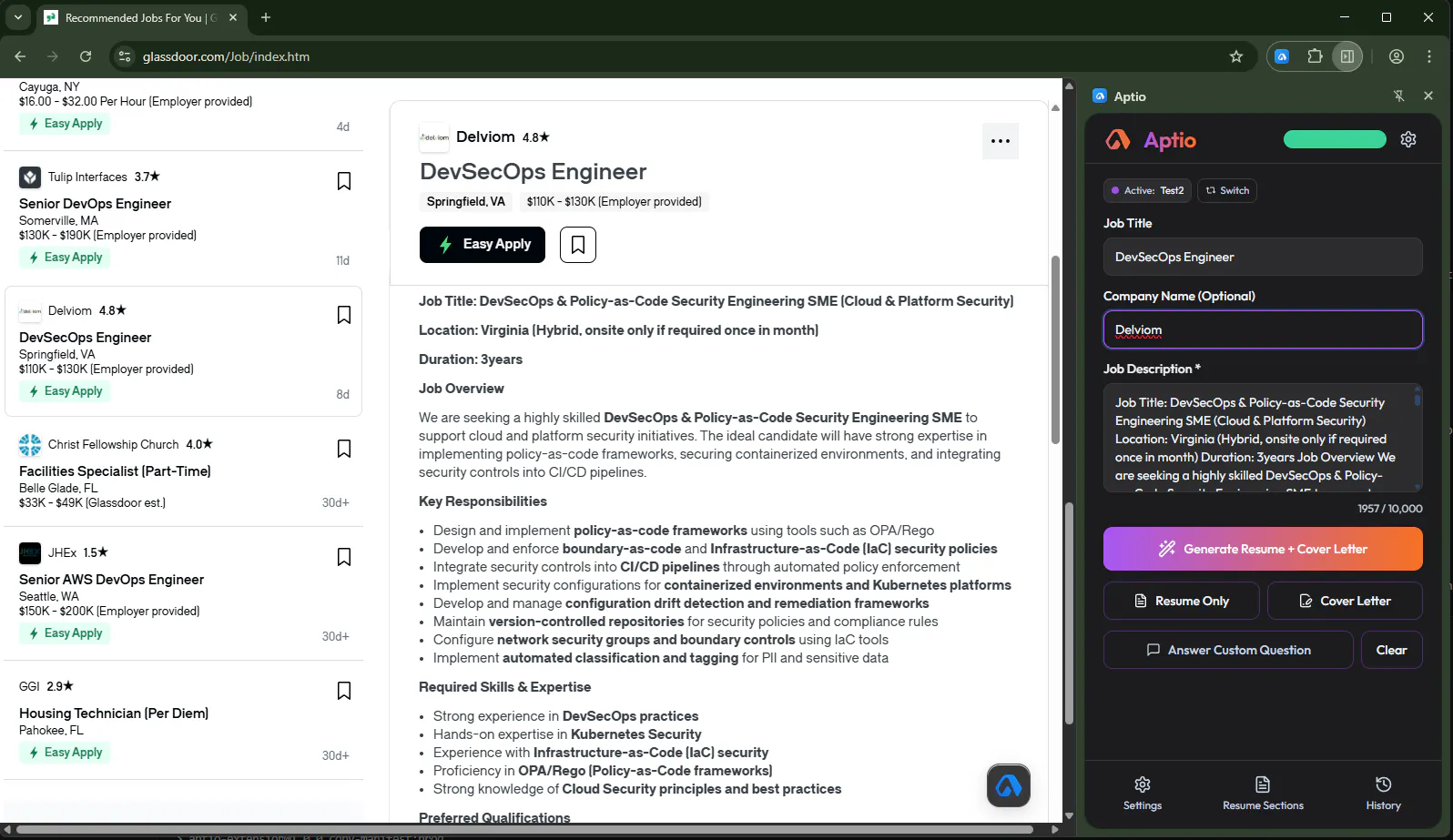Screen dimensions: 1453x840
Task: Open the Settings tab at panel bottom
Action: pyautogui.click(x=1143, y=793)
